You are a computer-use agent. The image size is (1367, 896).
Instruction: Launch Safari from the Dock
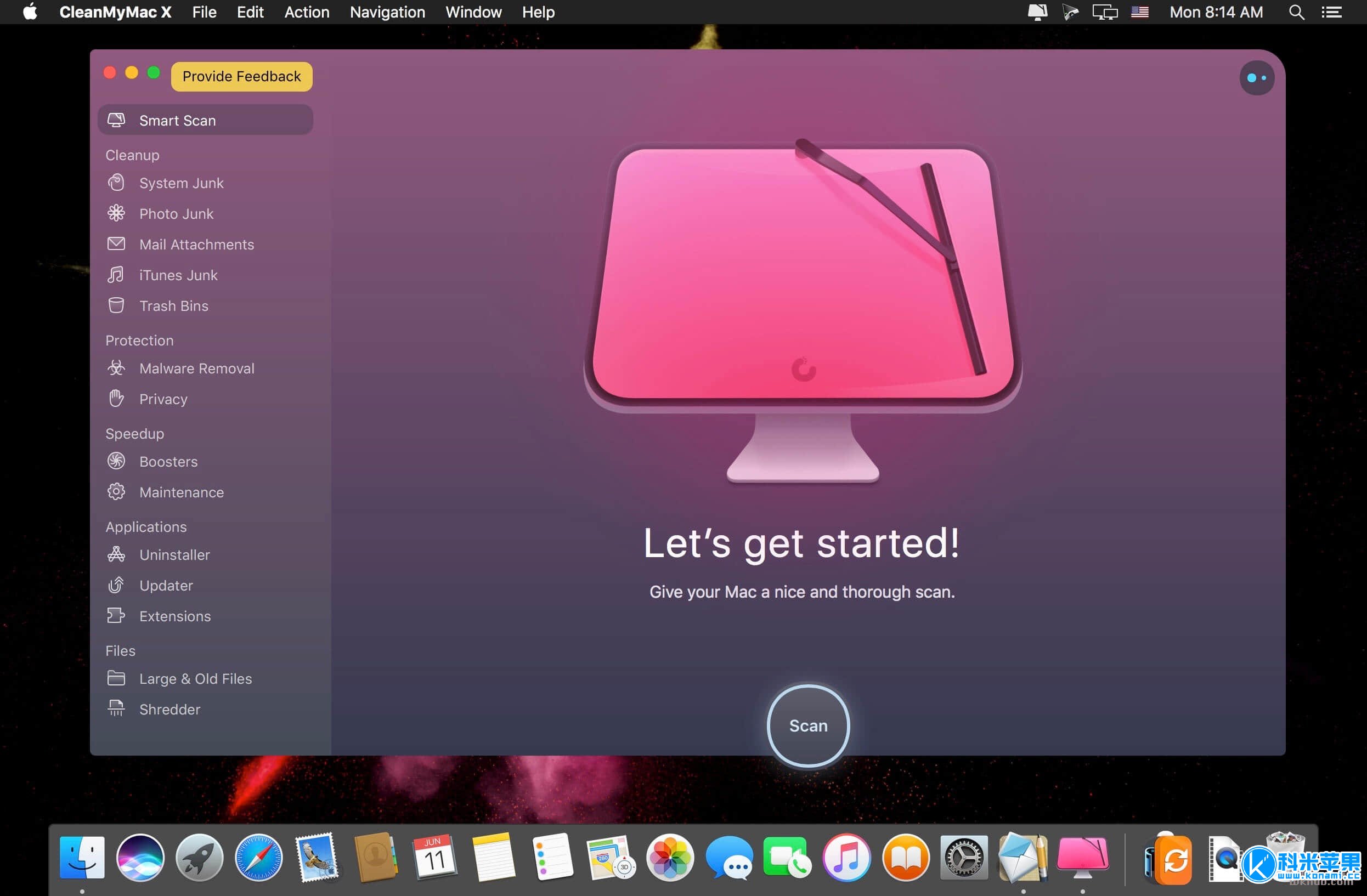tap(258, 858)
